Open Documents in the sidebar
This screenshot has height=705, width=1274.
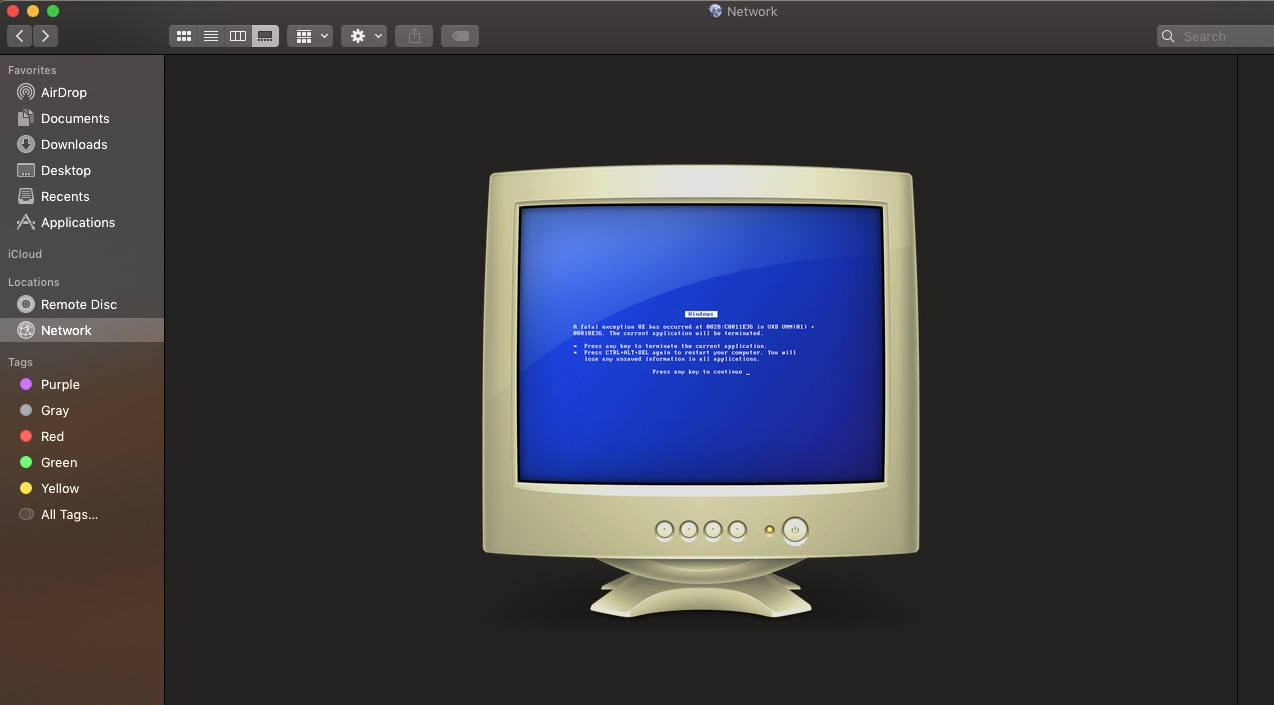pos(82,118)
